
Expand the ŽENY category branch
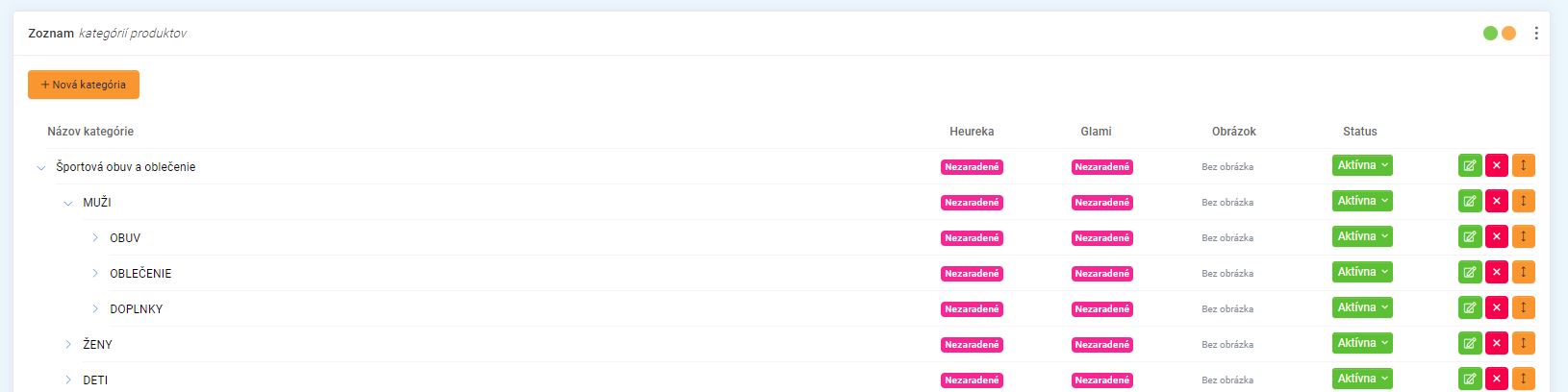(x=68, y=344)
